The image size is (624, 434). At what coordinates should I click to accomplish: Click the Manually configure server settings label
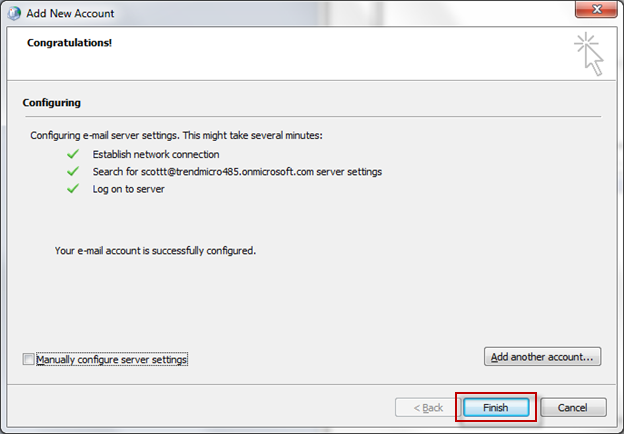112,359
